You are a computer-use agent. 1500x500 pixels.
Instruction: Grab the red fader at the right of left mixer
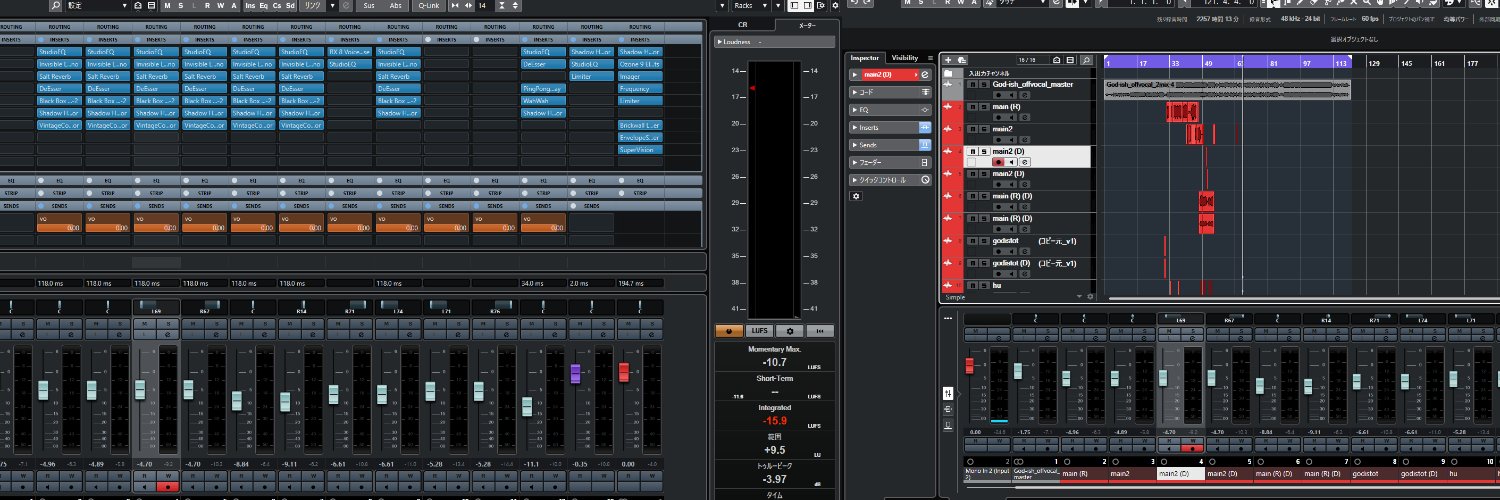(624, 372)
